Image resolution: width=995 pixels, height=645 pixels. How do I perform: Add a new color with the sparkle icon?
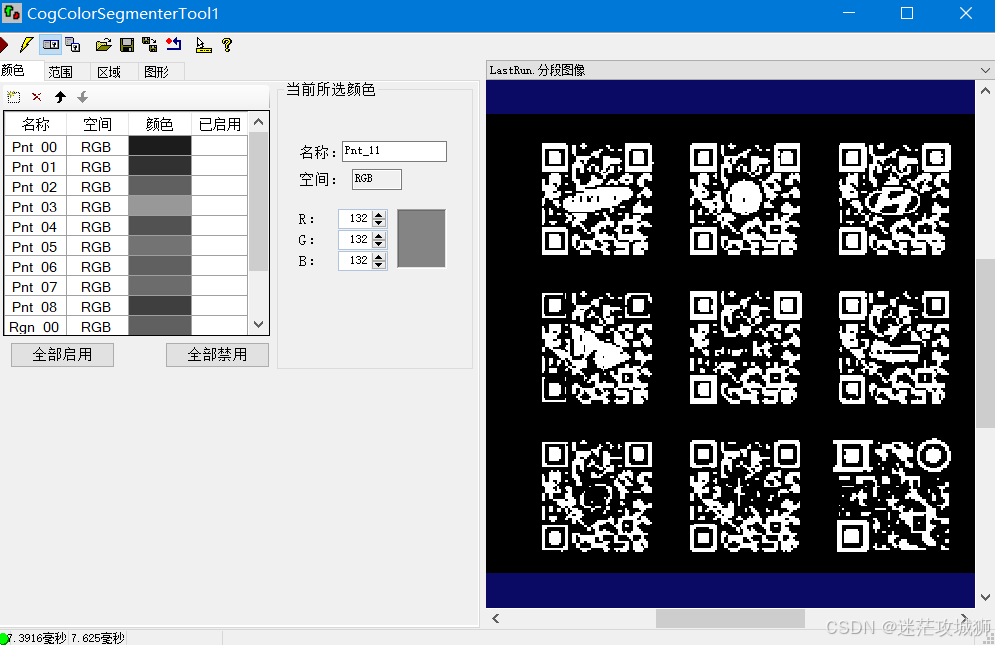pyautogui.click(x=14, y=97)
